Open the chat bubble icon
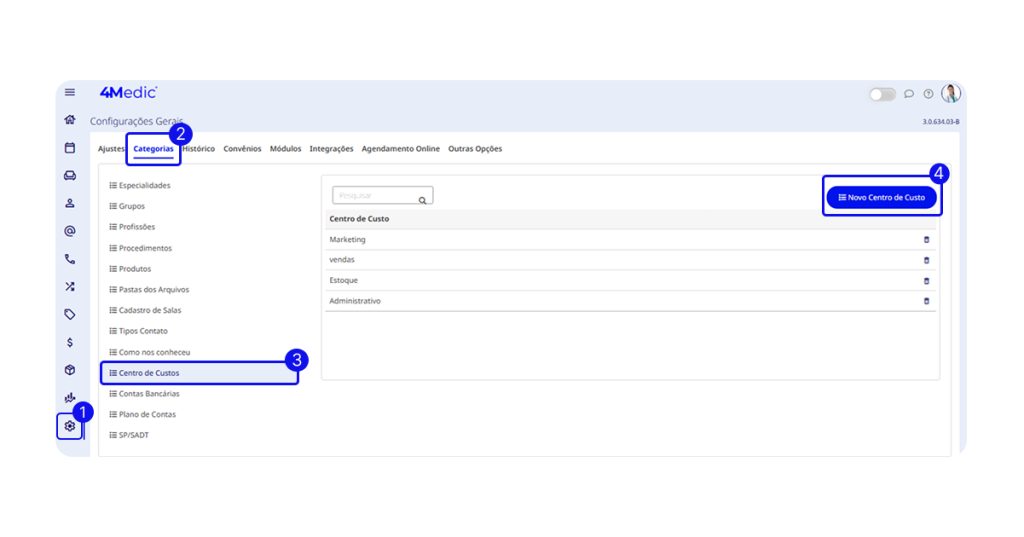The image size is (1024, 537). pyautogui.click(x=909, y=94)
